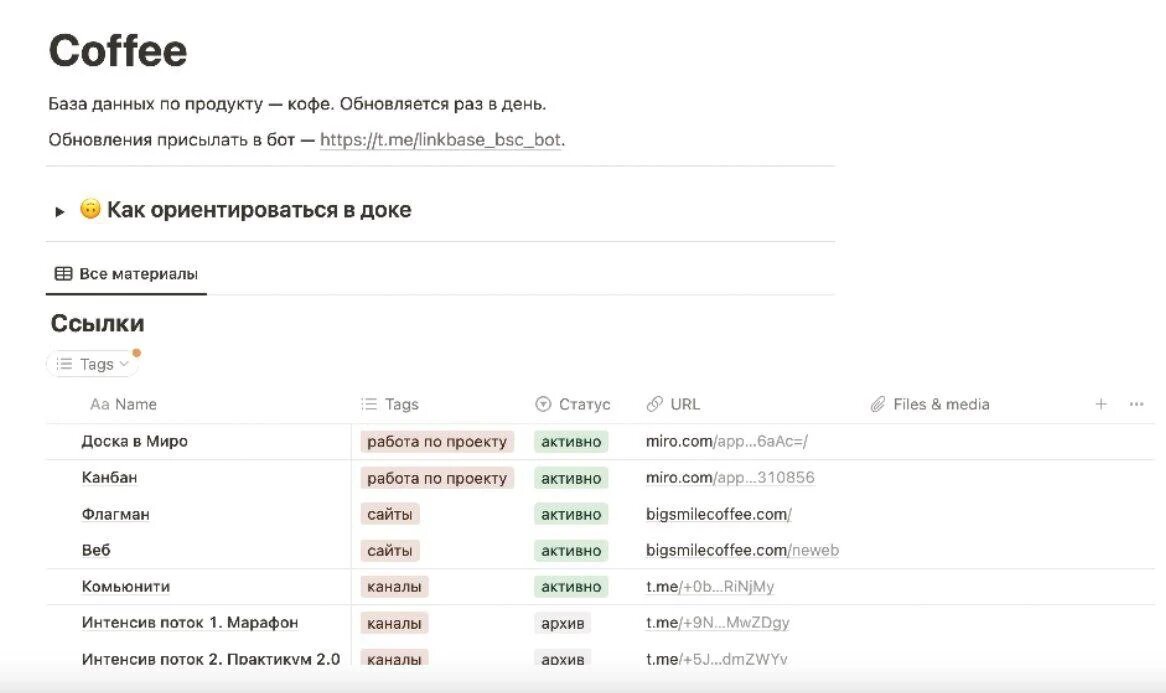Click the paperclip icon for Files & media

878,404
